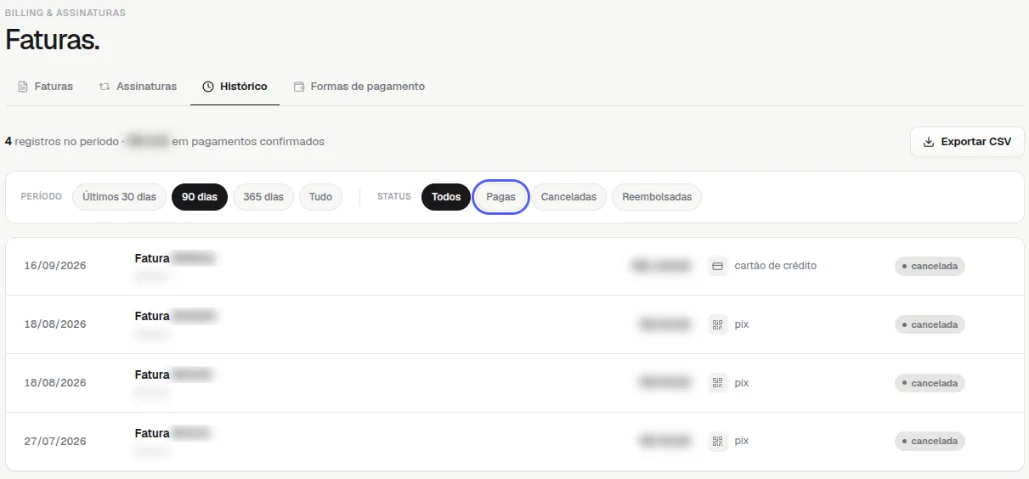
Task: Click the cartão de crédito label
Action: point(776,266)
